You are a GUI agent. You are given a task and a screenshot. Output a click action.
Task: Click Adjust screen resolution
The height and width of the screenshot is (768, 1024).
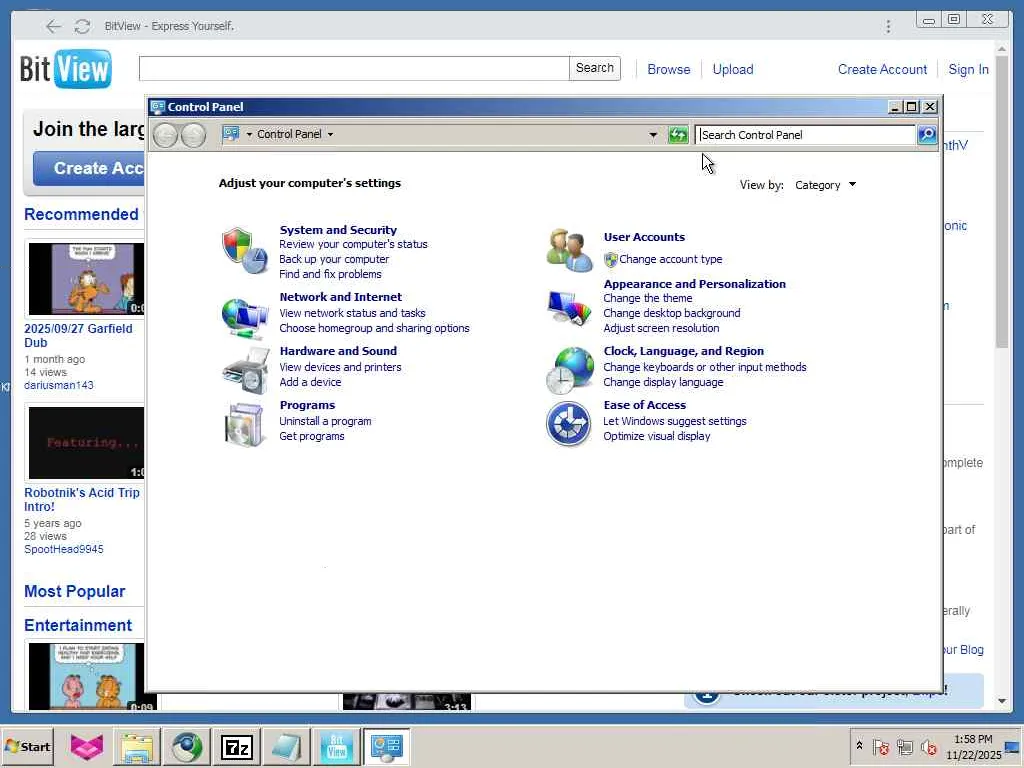(661, 328)
